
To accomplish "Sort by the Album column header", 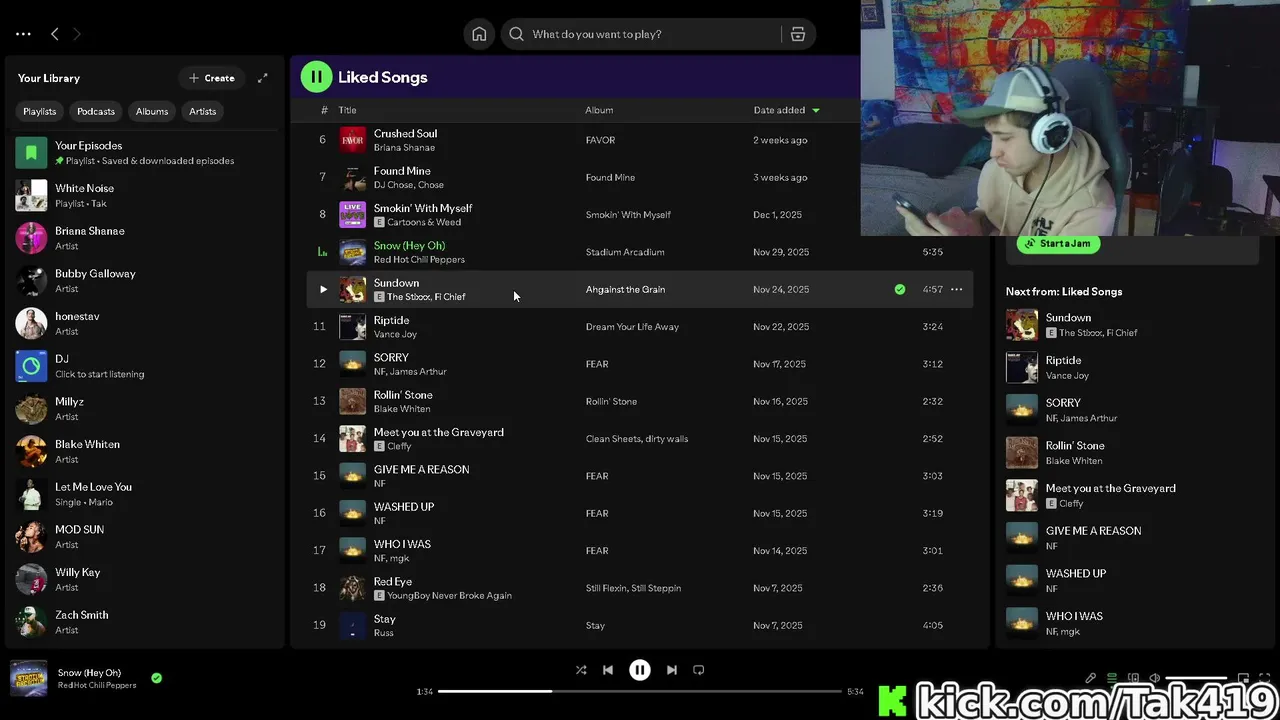I will point(599,110).
